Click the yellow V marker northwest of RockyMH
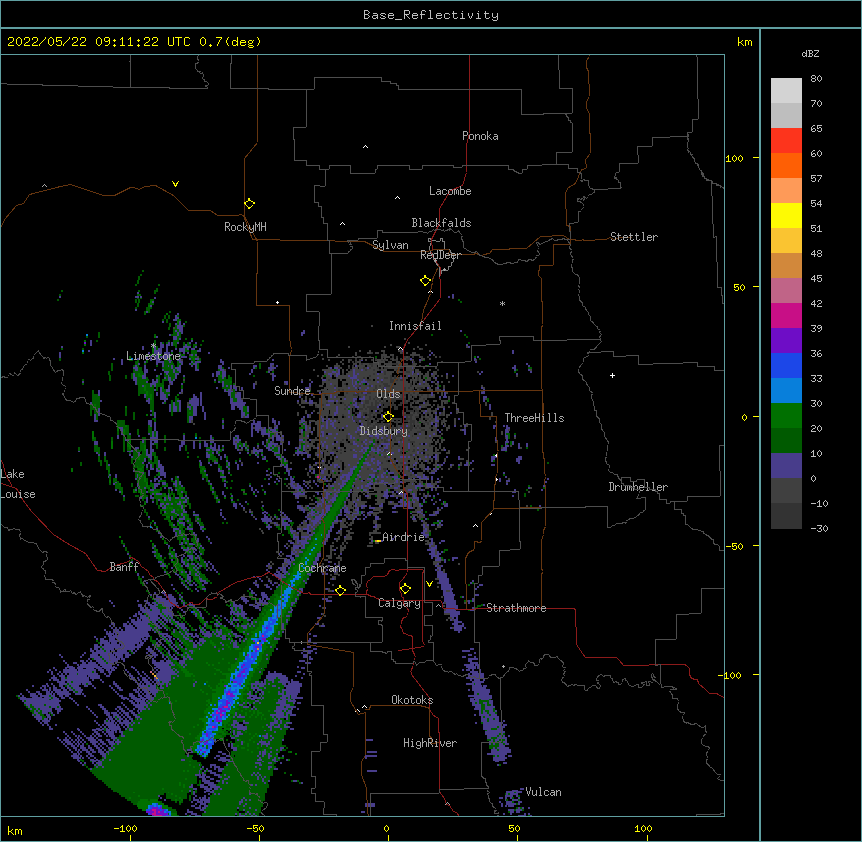862x842 pixels. pos(175,184)
